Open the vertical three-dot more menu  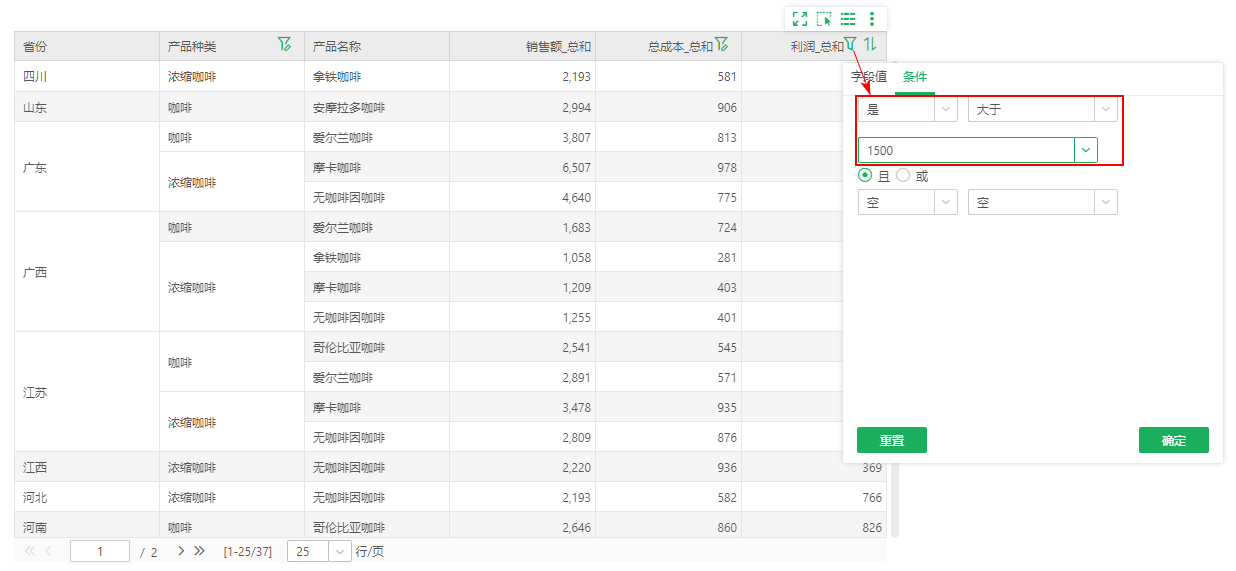[872, 18]
